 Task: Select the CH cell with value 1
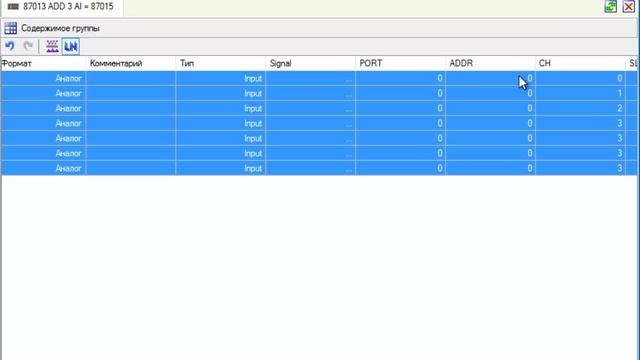point(580,93)
